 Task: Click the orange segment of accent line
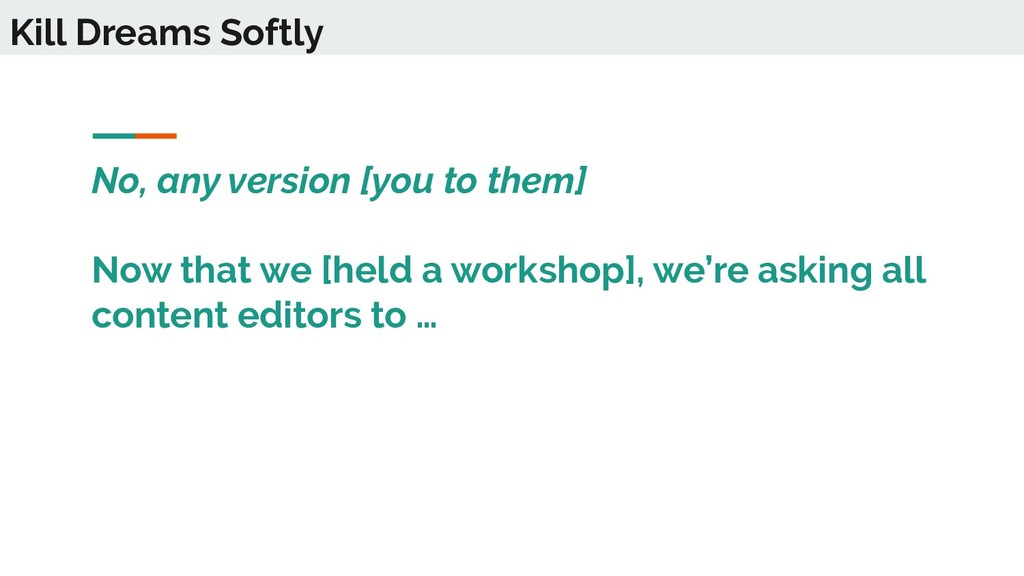click(156, 136)
